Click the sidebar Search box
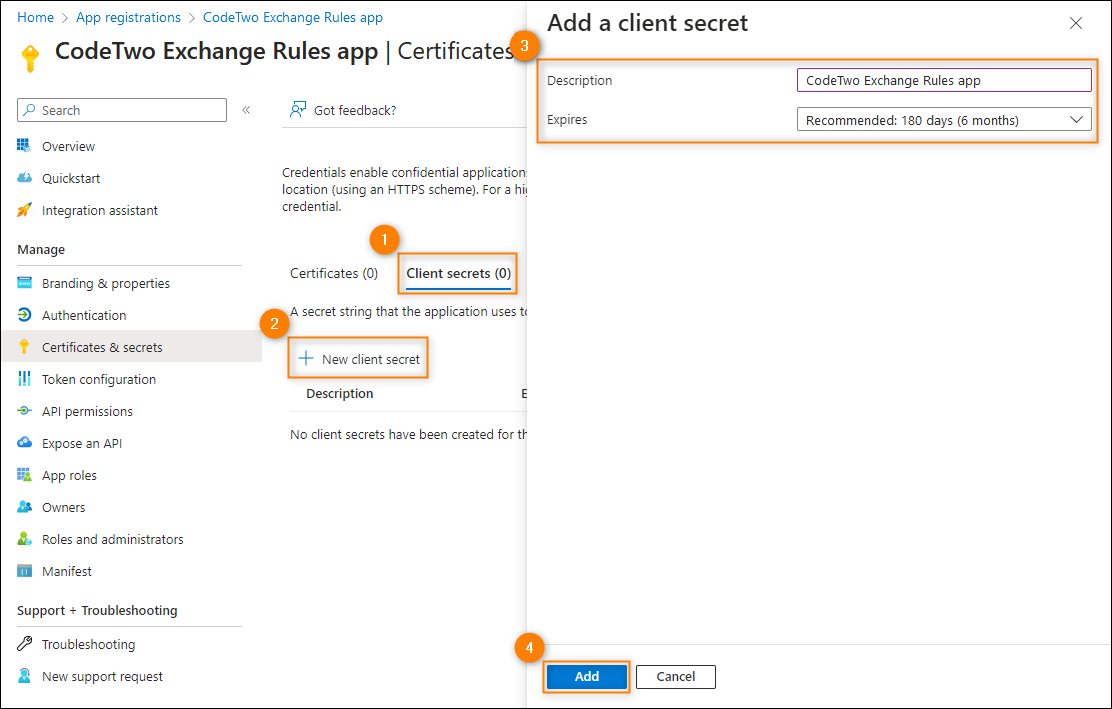The image size is (1112, 709). pos(122,110)
